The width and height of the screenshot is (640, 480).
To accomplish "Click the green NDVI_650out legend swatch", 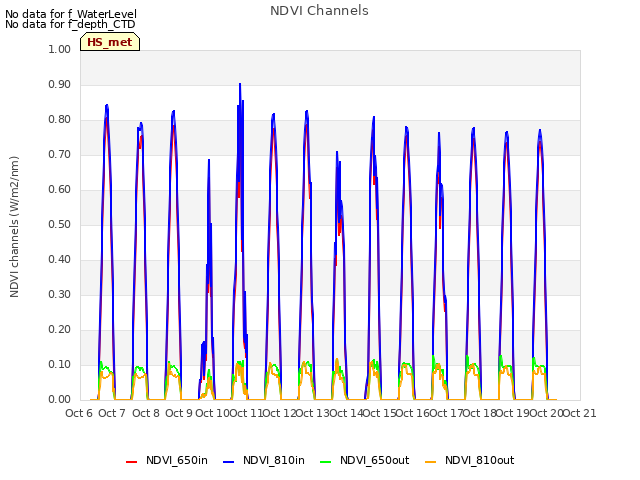I will [326, 462].
